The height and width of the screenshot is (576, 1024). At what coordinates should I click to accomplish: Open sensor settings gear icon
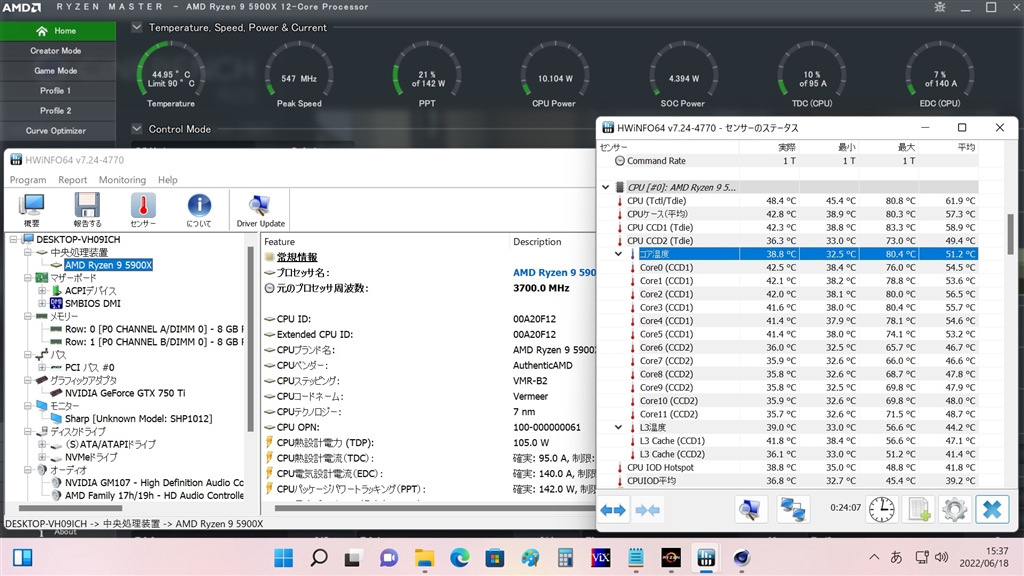(x=955, y=509)
